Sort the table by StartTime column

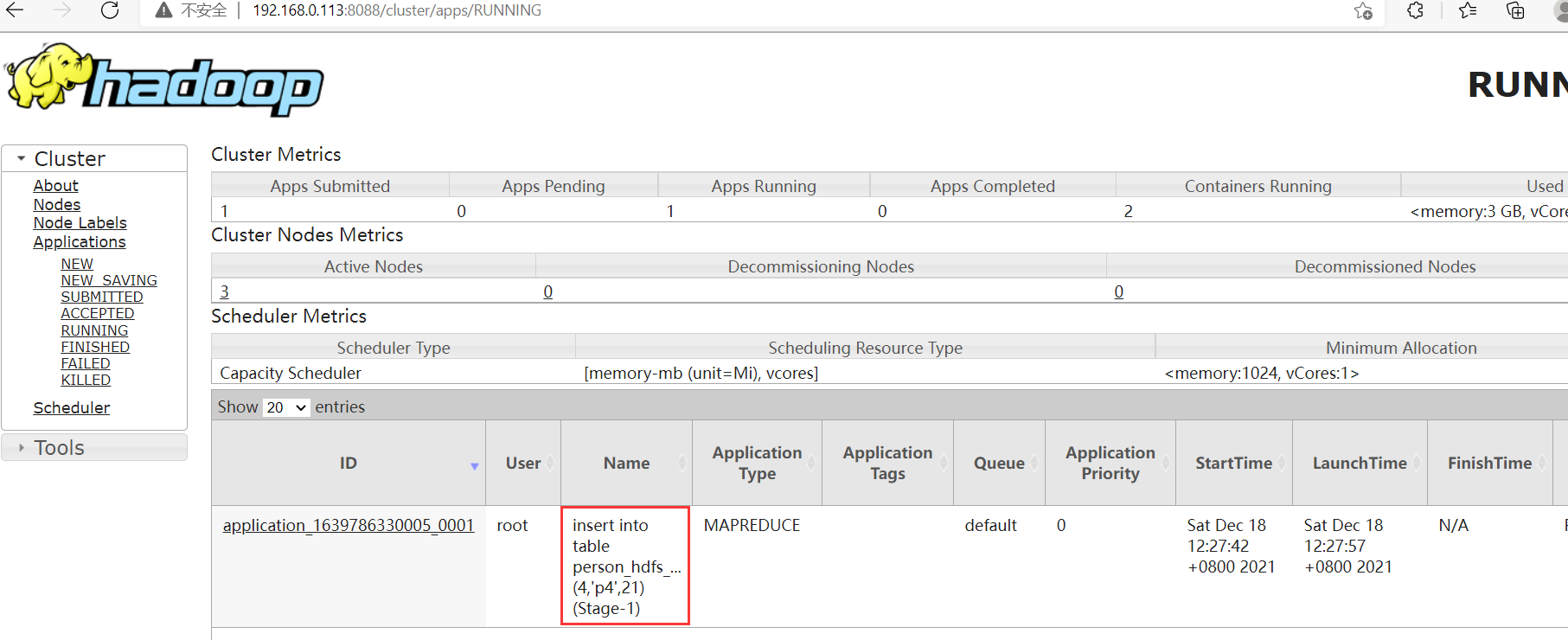[1234, 464]
